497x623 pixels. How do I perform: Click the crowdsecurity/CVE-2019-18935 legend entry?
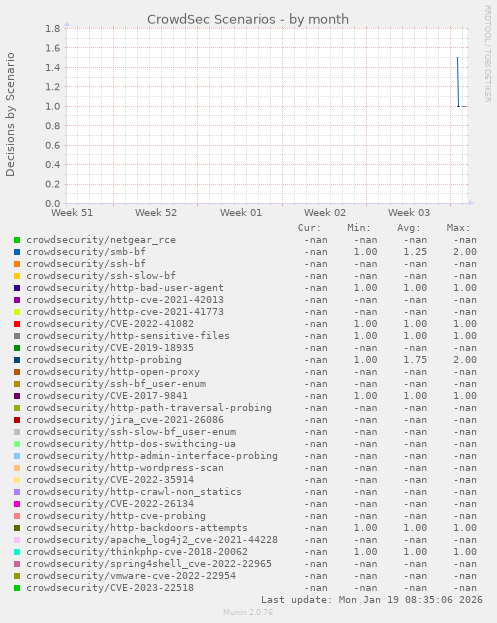[x=110, y=348]
